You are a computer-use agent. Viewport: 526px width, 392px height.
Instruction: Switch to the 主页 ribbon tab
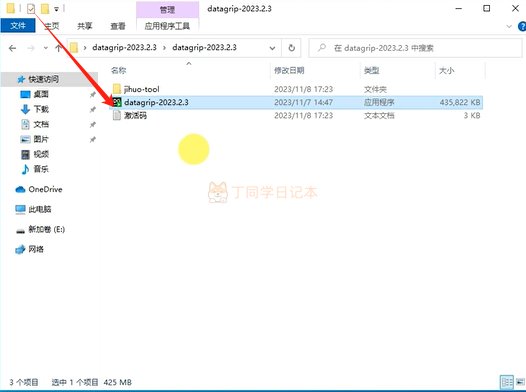click(52, 26)
